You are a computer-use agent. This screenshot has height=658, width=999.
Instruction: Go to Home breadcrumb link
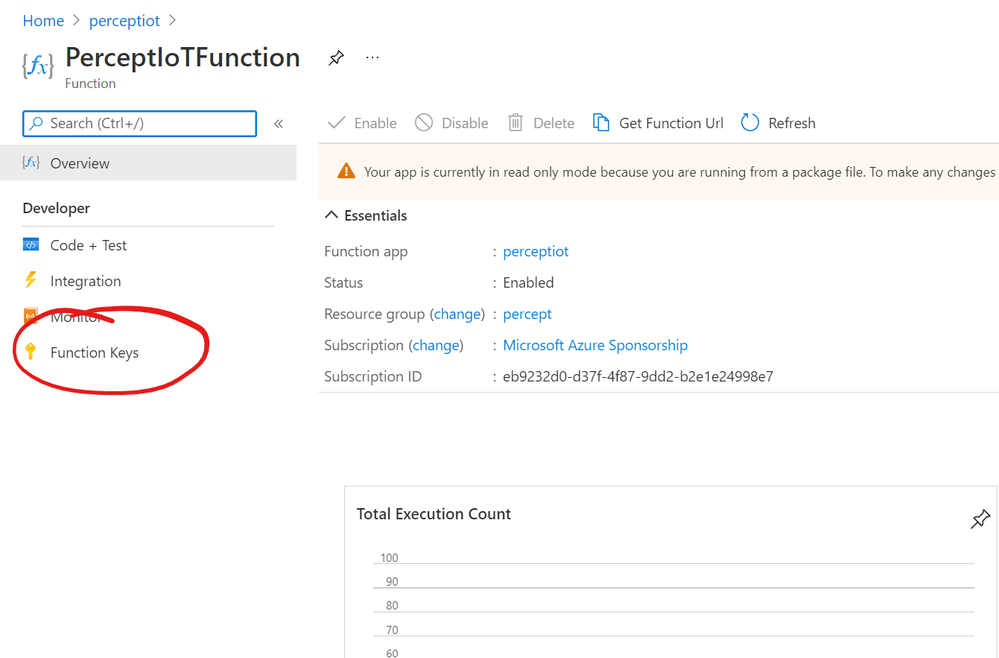tap(43, 21)
